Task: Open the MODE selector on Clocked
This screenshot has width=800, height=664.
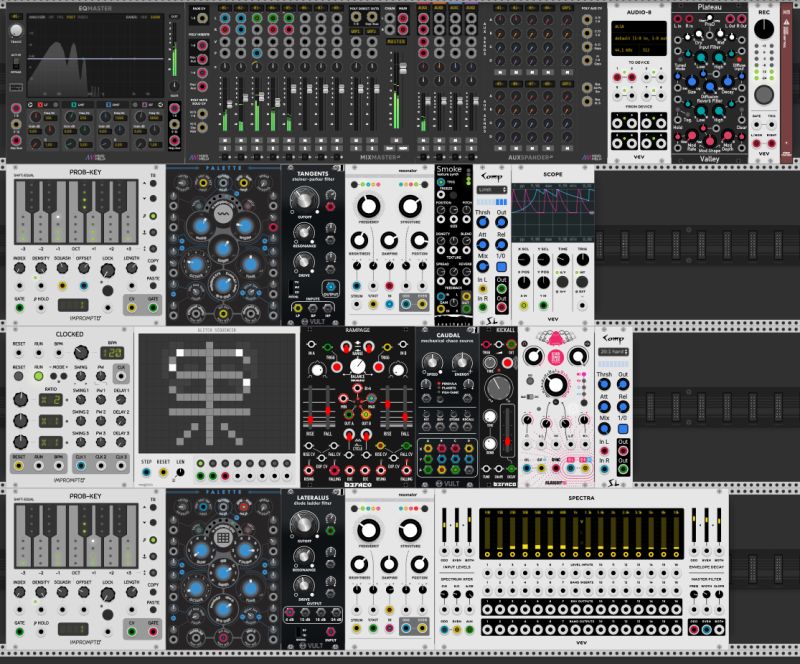Action: (57, 376)
